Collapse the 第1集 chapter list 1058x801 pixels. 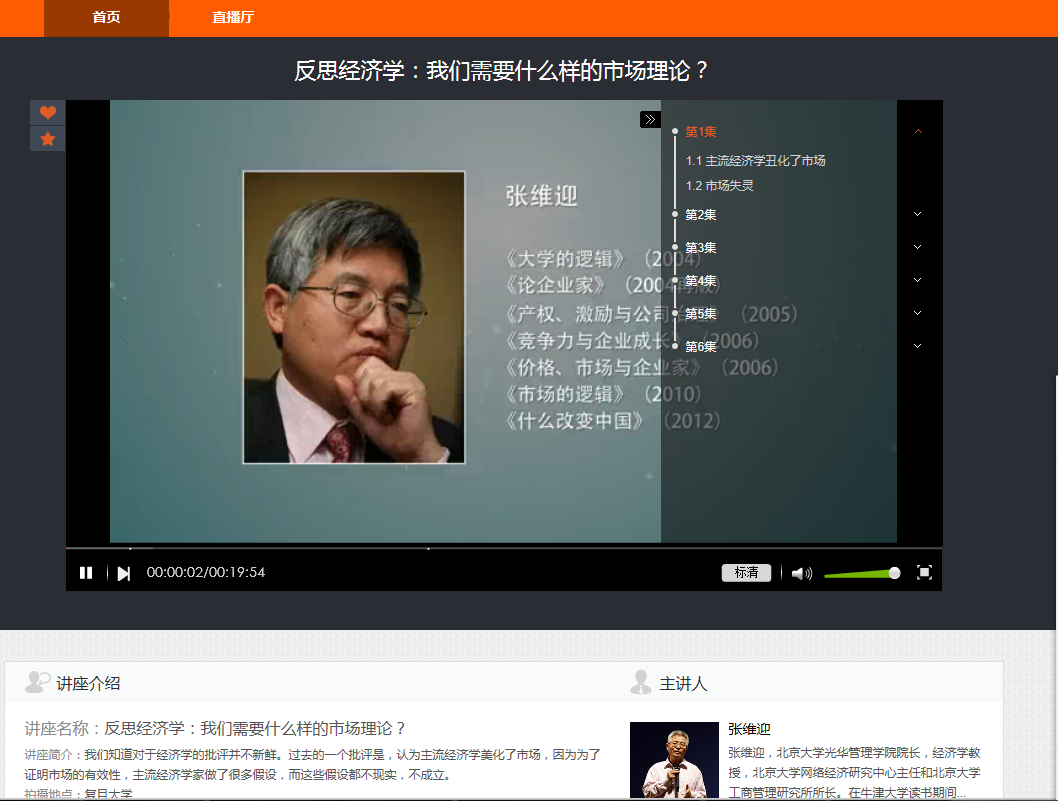[x=918, y=131]
